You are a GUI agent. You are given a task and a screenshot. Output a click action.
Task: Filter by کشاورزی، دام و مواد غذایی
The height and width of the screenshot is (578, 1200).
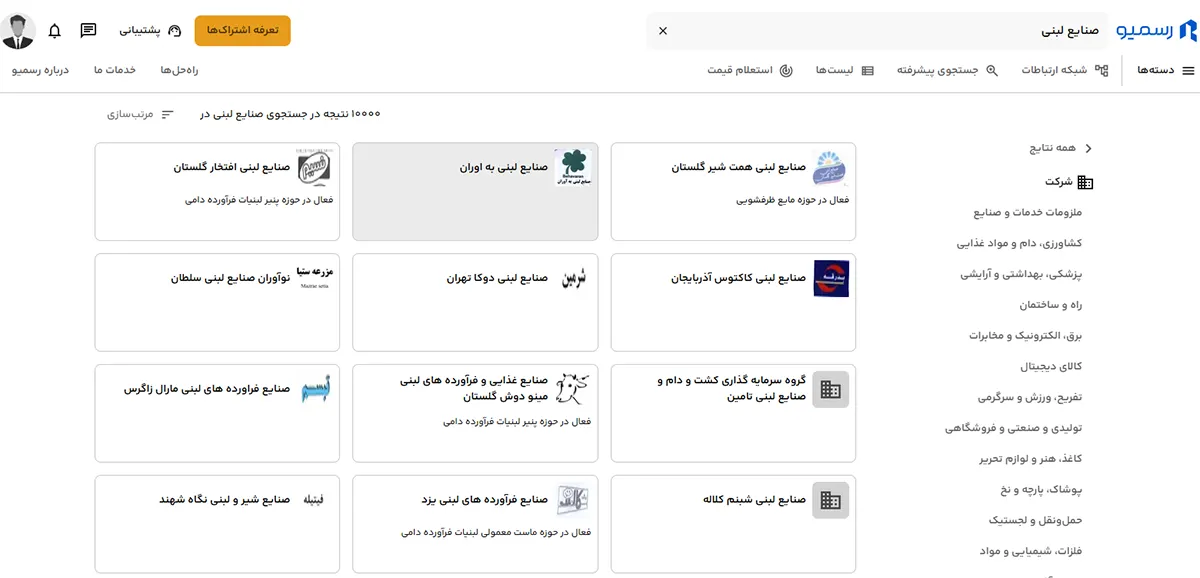coord(1020,243)
